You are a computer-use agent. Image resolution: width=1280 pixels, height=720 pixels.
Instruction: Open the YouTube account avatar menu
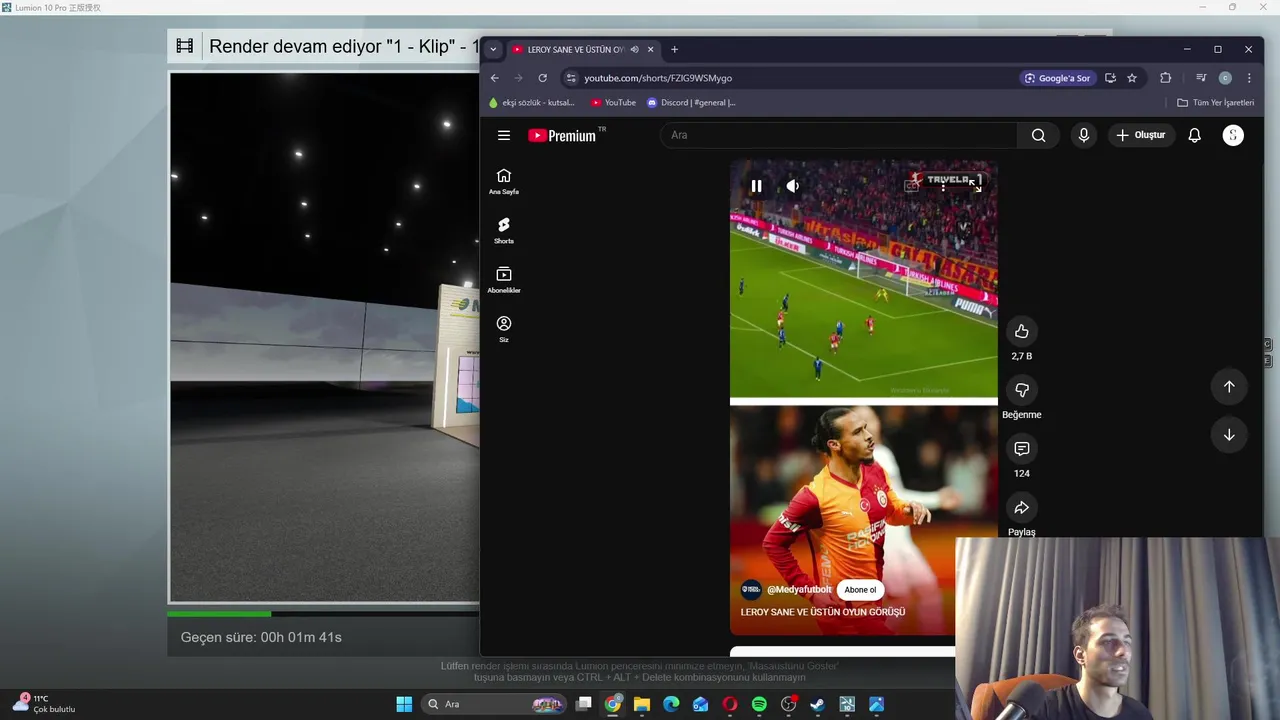[x=1233, y=135]
